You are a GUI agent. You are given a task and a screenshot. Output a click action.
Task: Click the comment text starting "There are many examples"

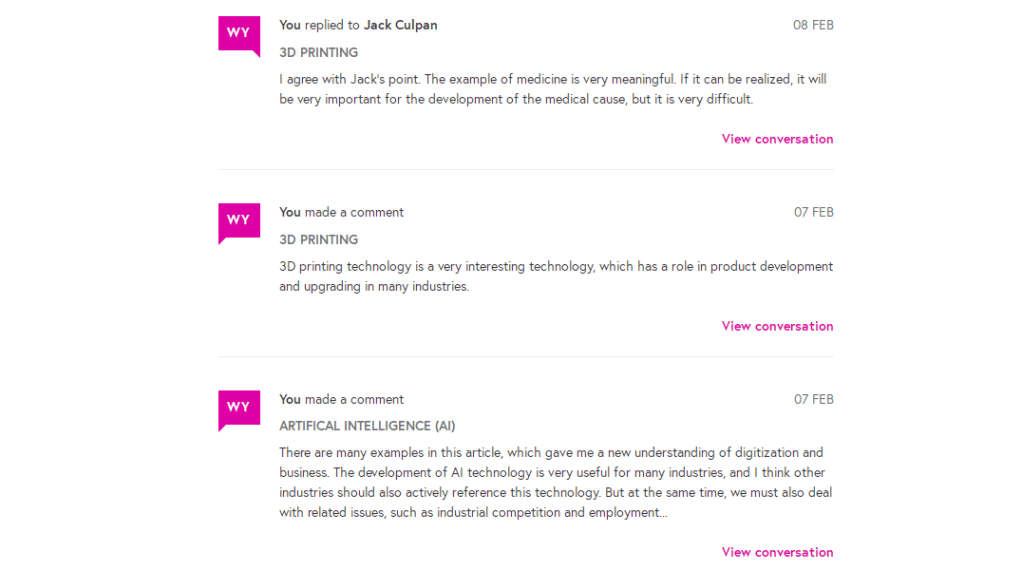tap(555, 482)
